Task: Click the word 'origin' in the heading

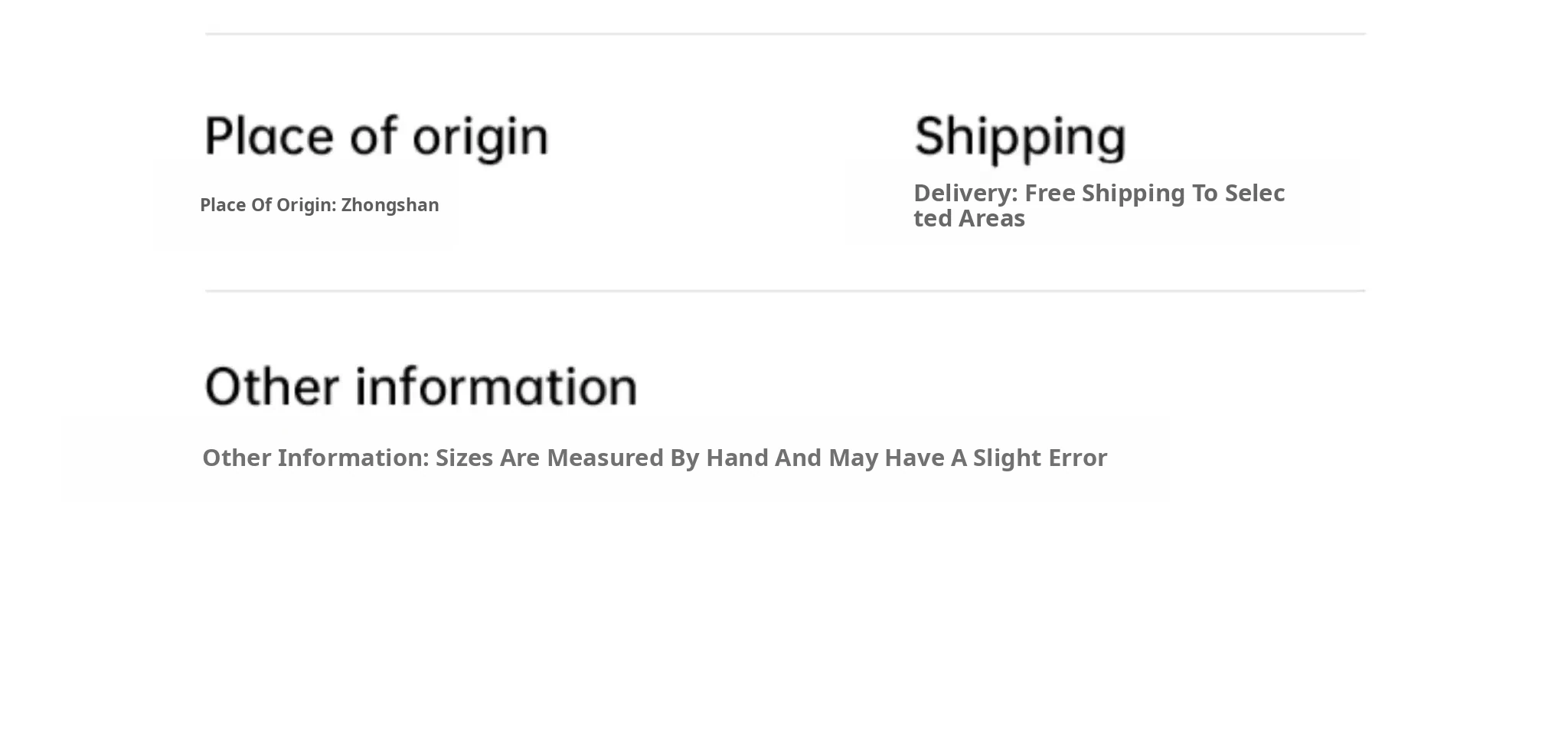Action: click(x=481, y=138)
